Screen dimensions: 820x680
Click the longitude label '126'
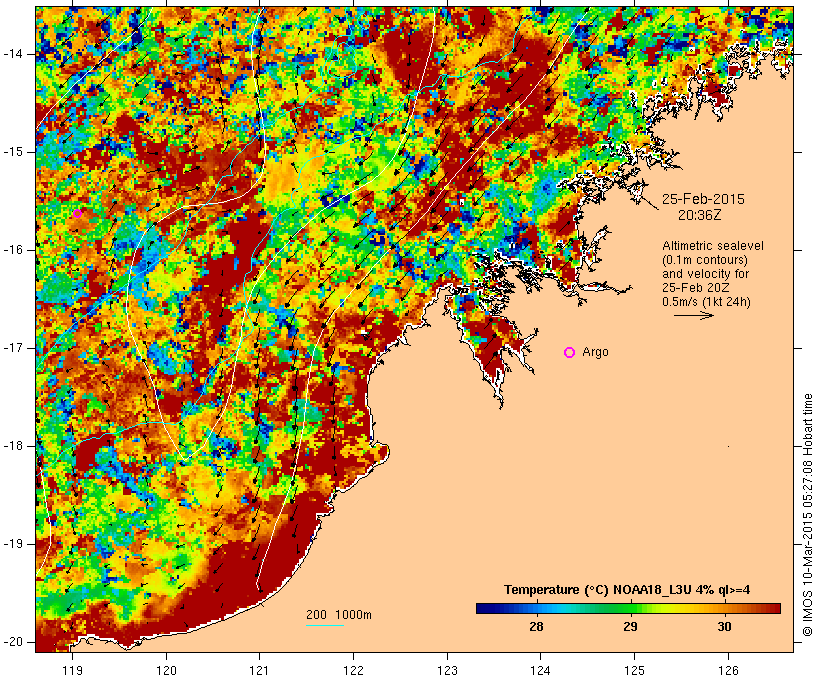coord(728,670)
